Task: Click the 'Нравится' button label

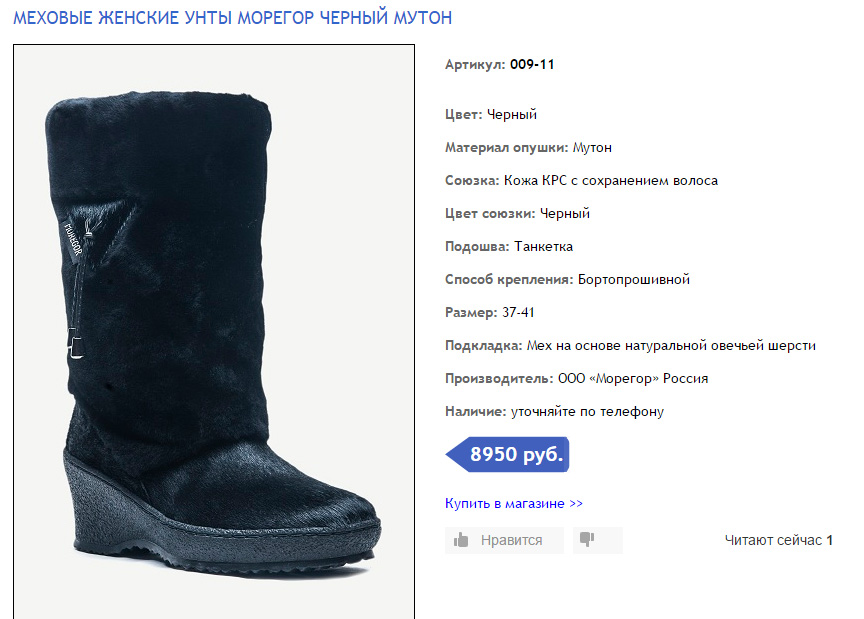Action: 511,540
